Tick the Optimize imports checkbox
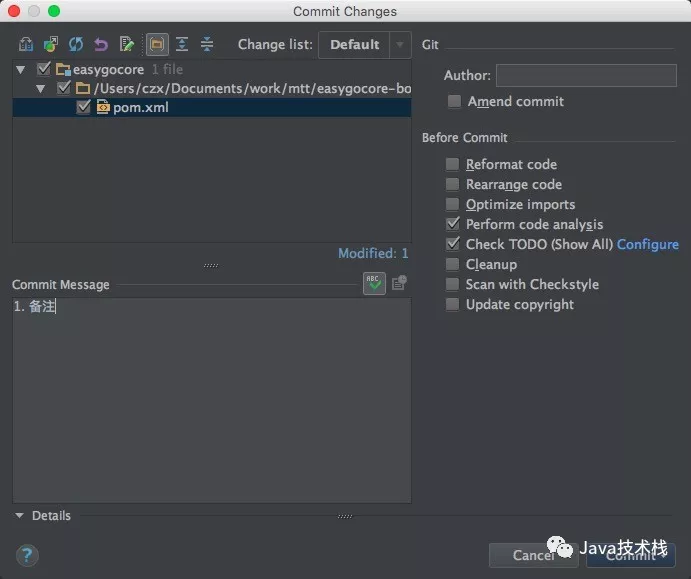This screenshot has height=579, width=691. pyautogui.click(x=453, y=204)
